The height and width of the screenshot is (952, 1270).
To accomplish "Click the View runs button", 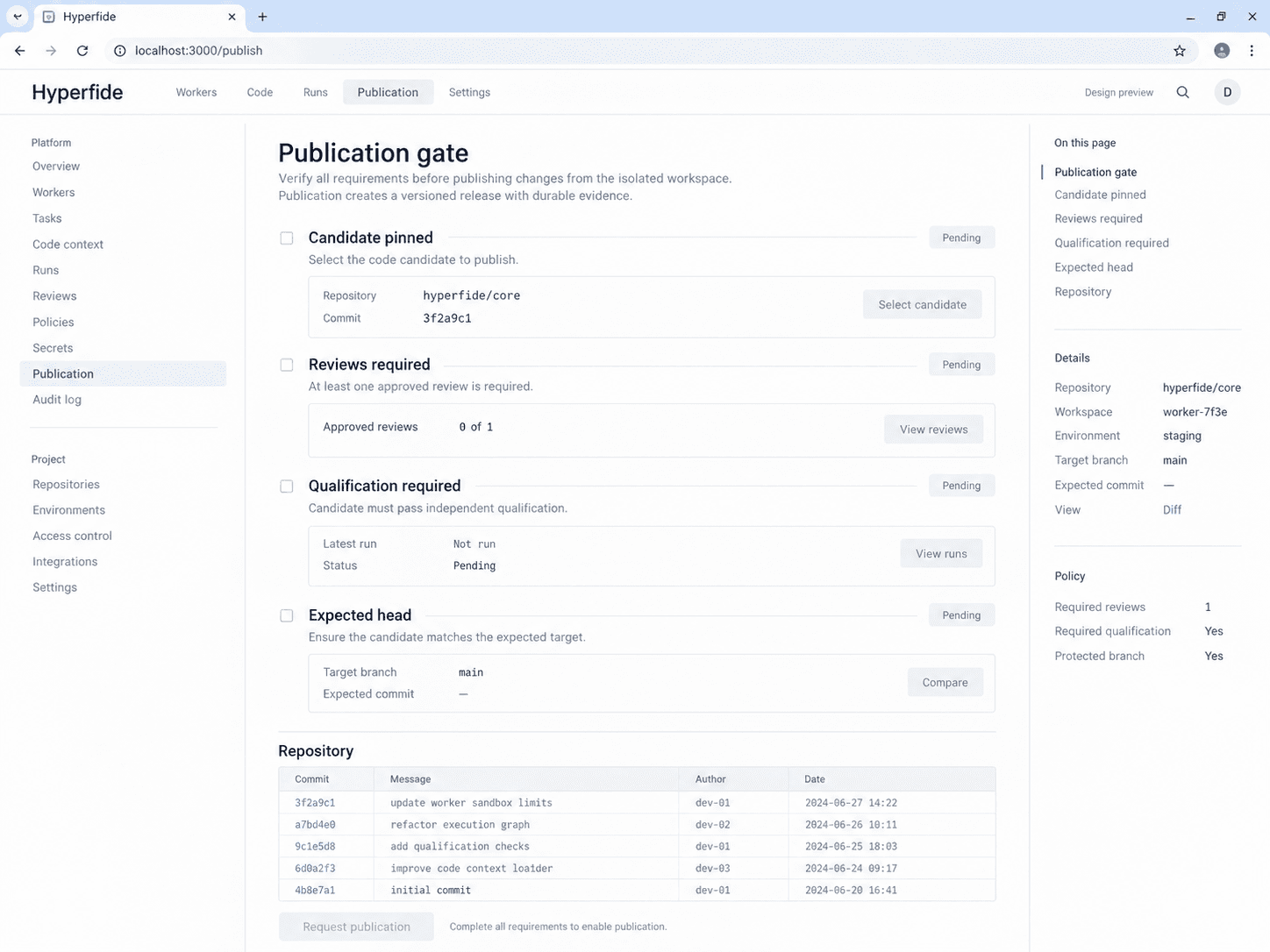I will [x=941, y=554].
